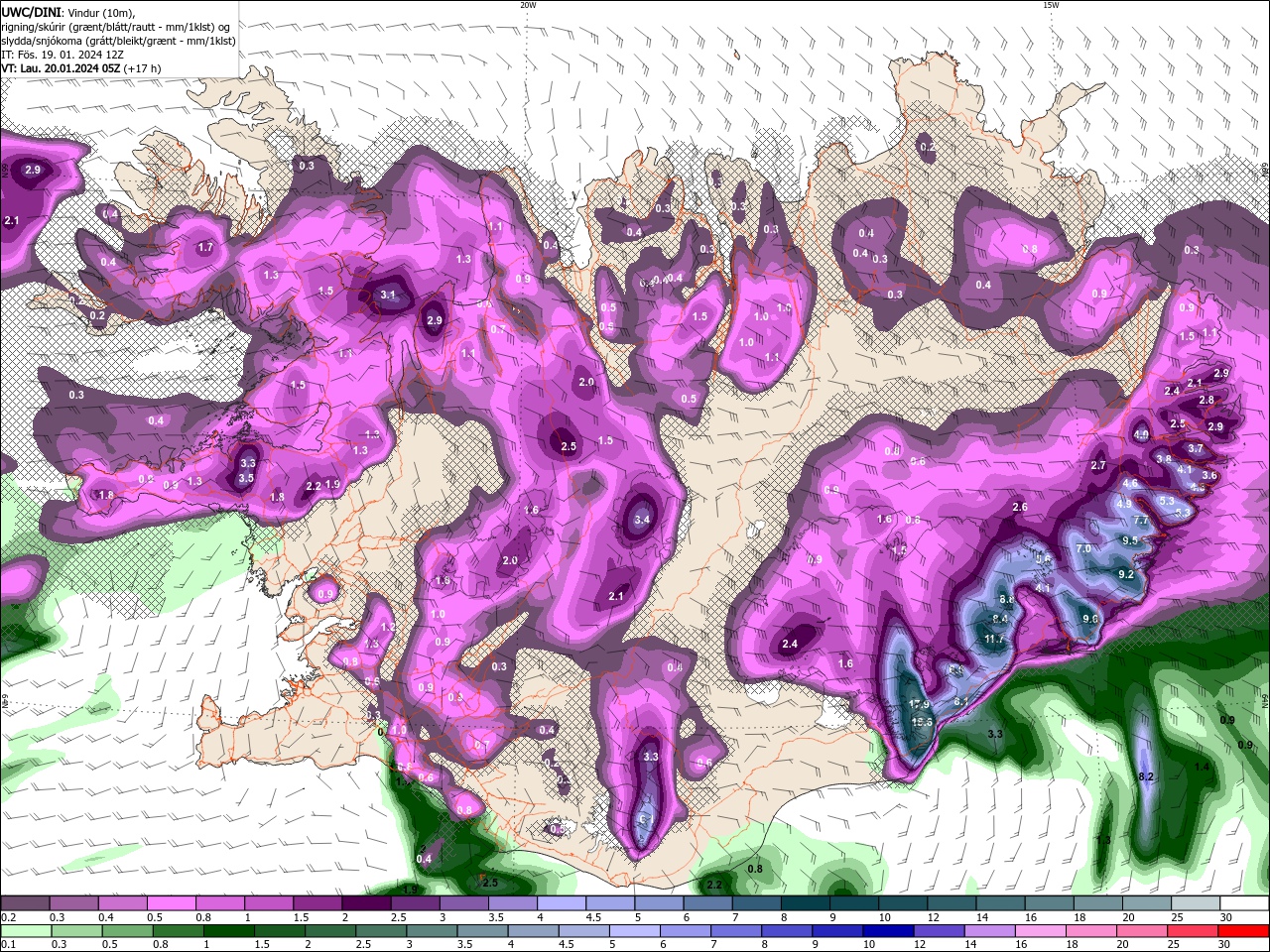Click the 3.1 value in the northwest

[389, 295]
